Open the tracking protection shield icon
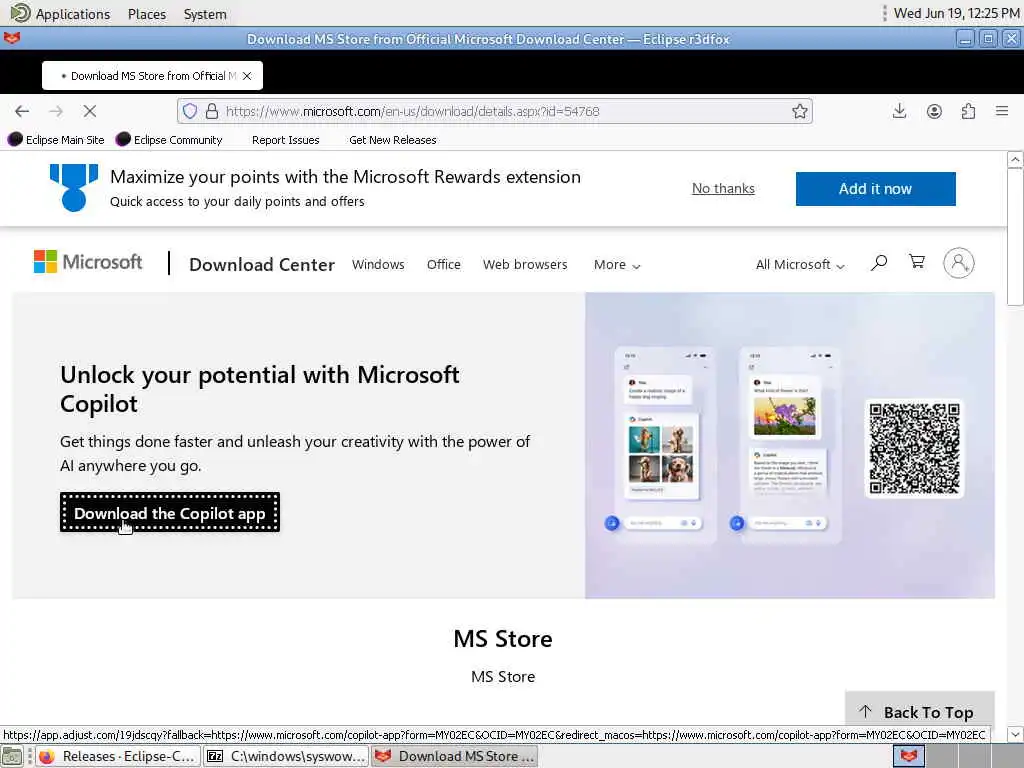Image resolution: width=1024 pixels, height=768 pixels. tap(189, 111)
